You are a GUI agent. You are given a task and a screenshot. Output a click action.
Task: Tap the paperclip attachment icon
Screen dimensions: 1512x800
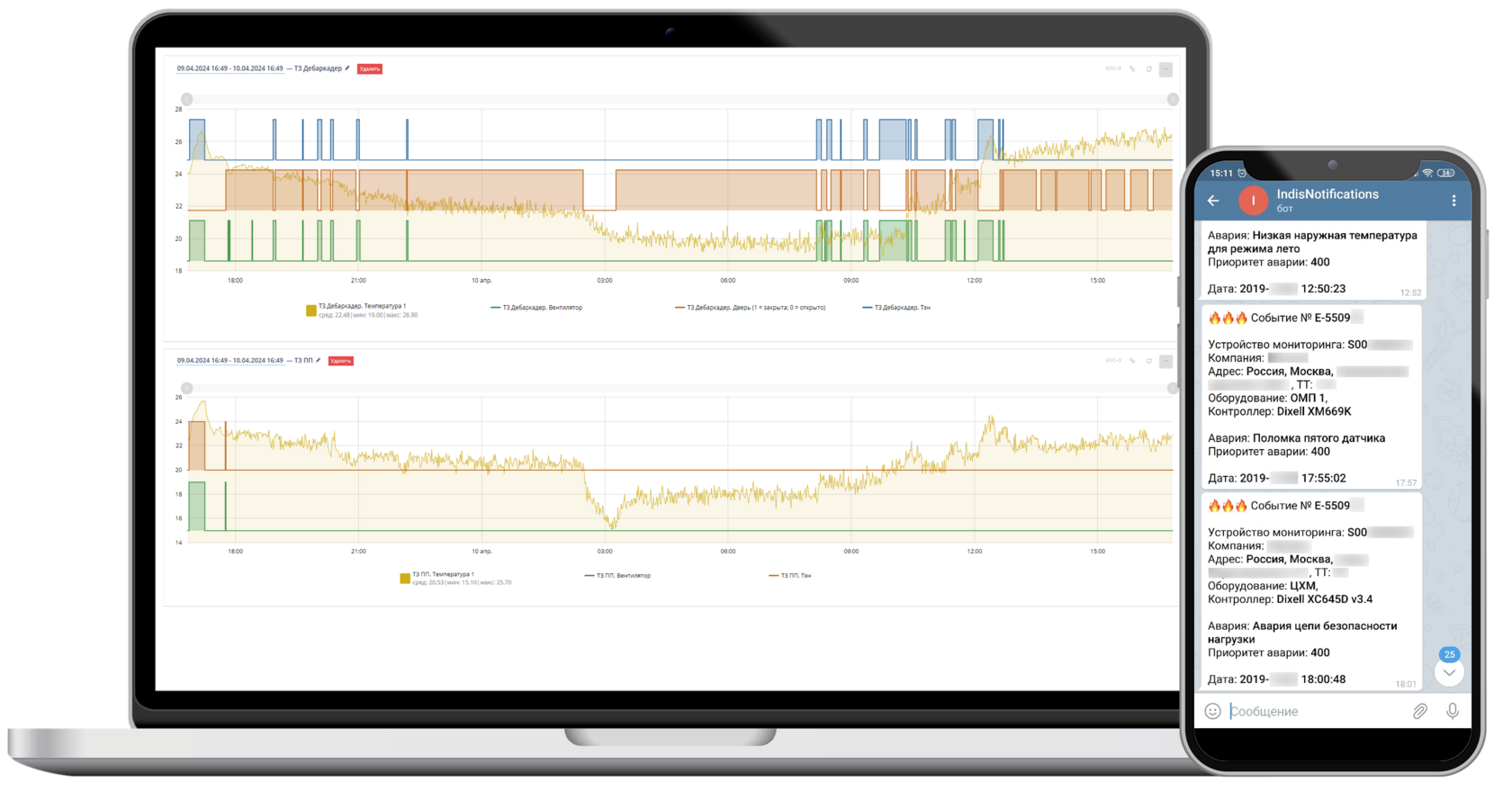pos(1419,711)
